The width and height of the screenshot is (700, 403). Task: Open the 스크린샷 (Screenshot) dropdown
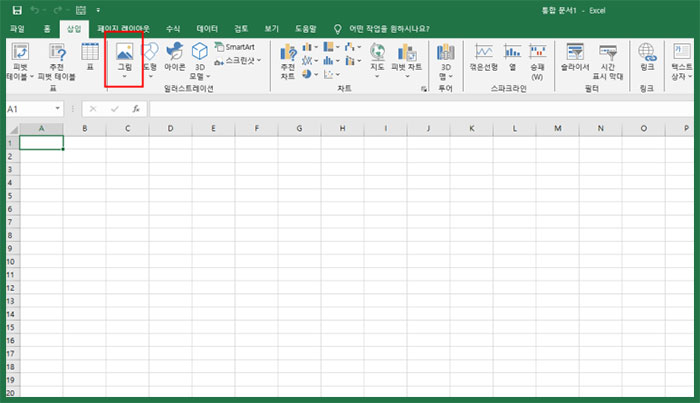(x=238, y=61)
